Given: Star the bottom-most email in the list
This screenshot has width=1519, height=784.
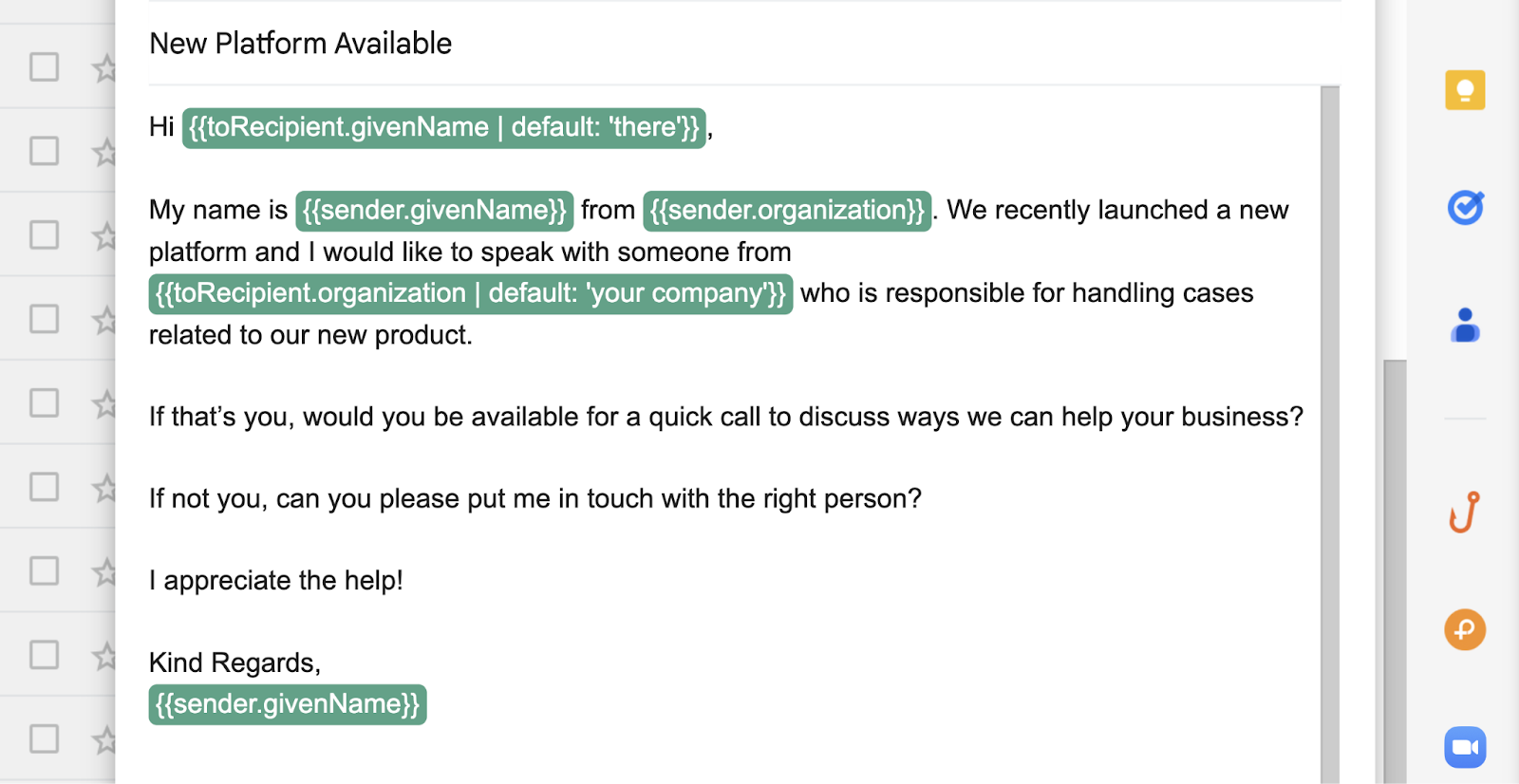Looking at the screenshot, I should coord(104,738).
